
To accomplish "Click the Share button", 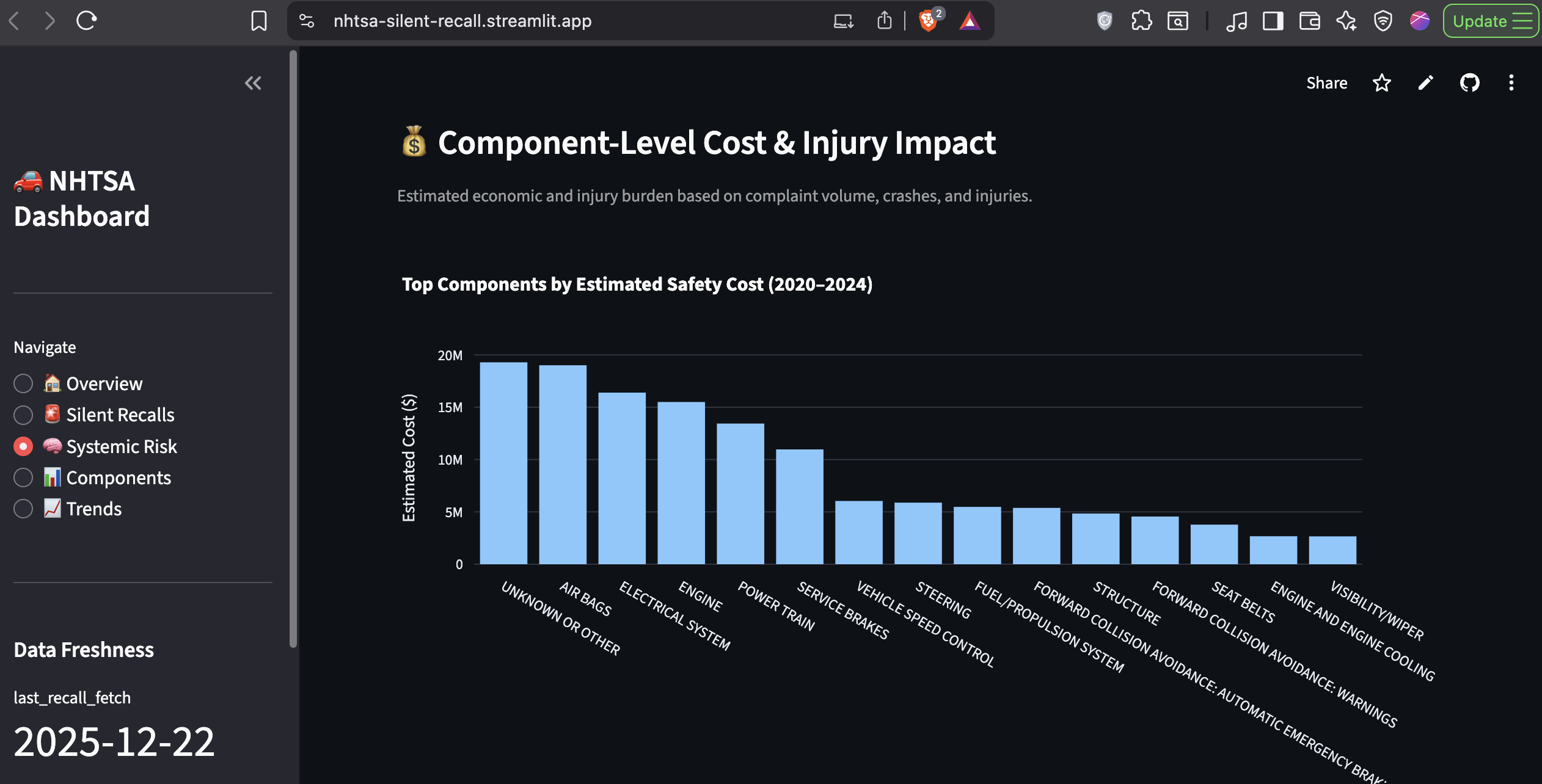I will point(1327,82).
